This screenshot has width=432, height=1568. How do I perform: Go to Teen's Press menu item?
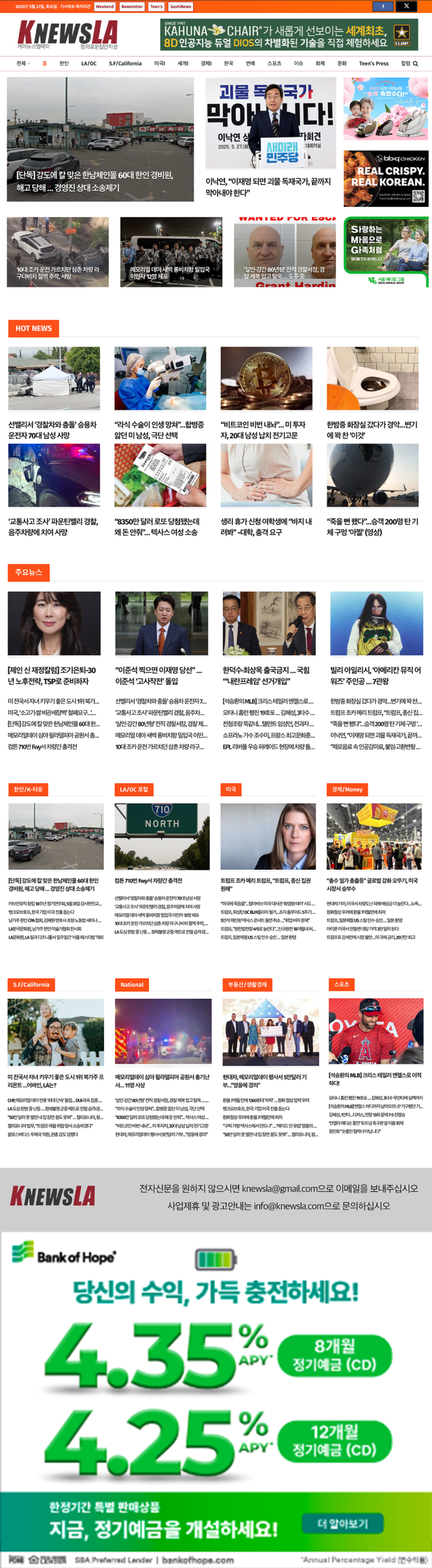(374, 64)
